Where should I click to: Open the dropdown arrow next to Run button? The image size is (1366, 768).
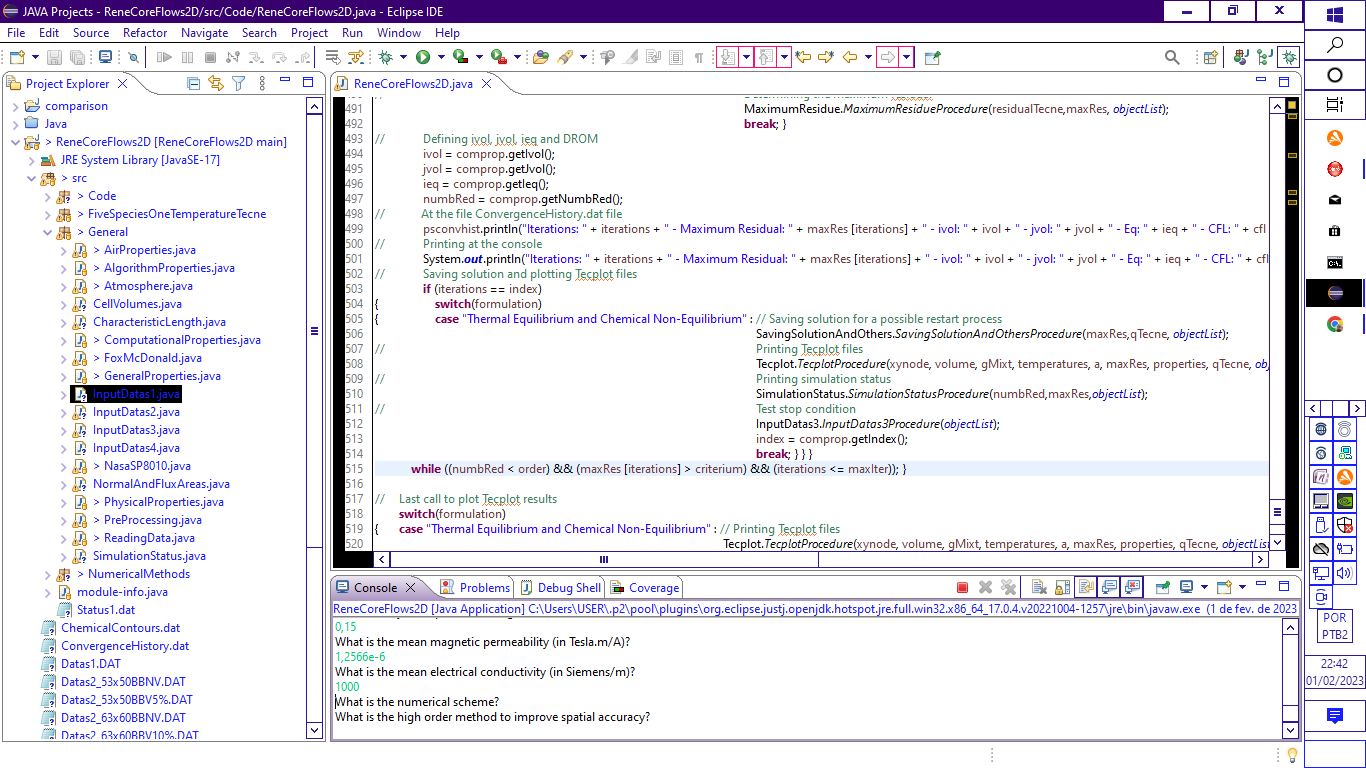coord(441,57)
